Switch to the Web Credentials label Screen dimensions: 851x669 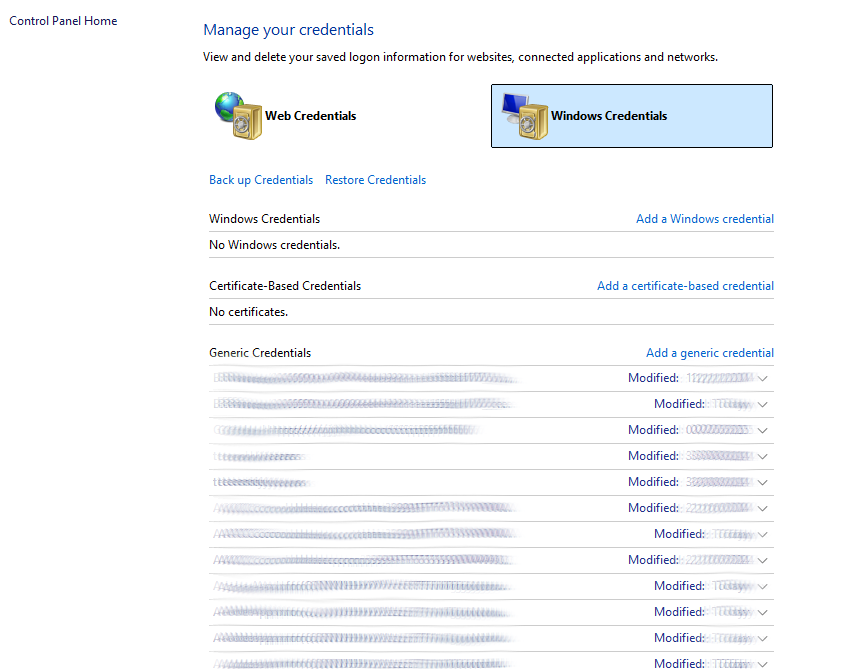[310, 116]
